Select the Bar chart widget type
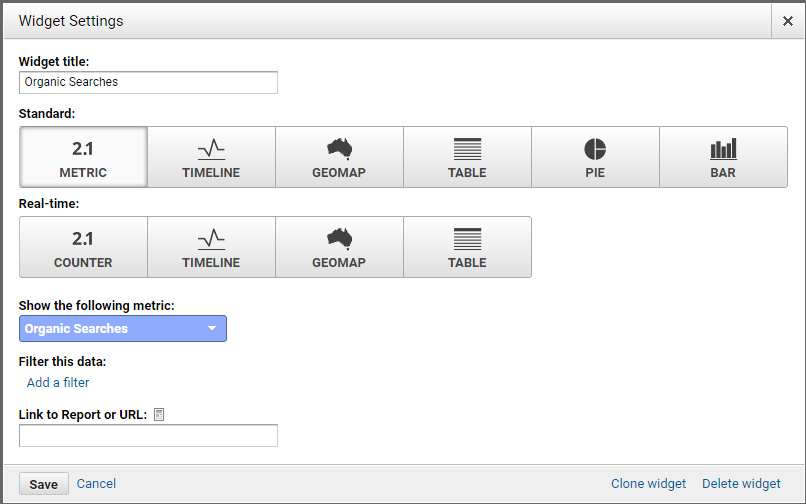 [x=723, y=157]
